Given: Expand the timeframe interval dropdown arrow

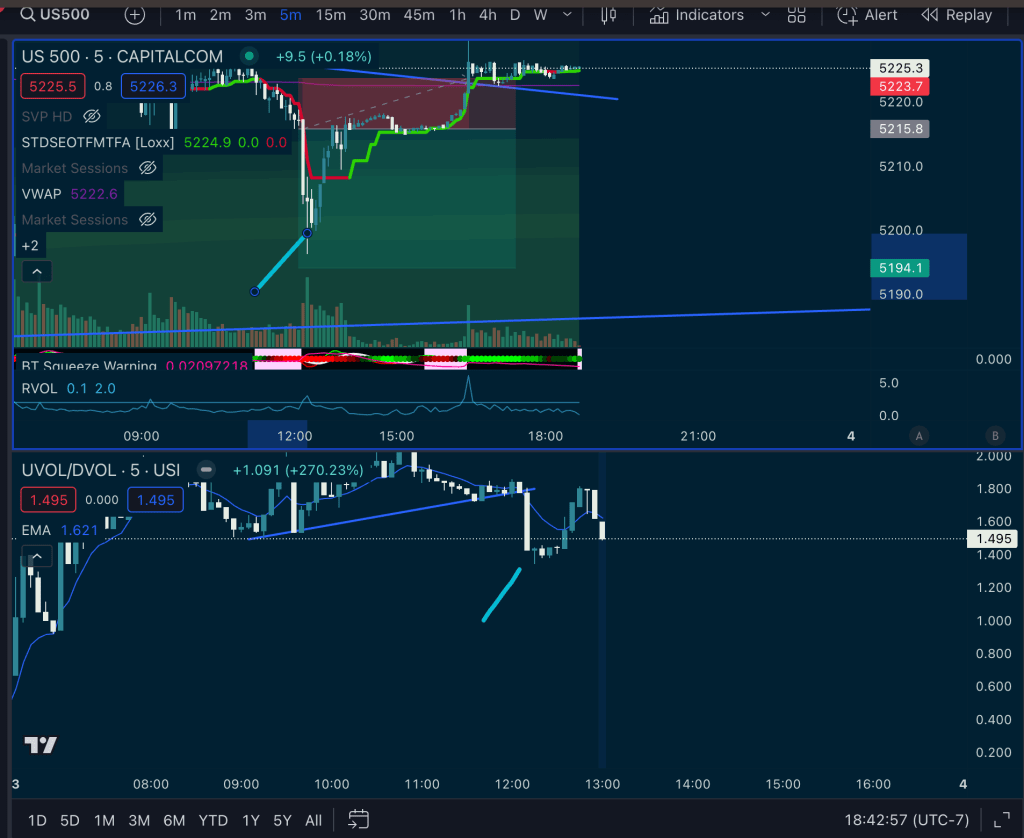Looking at the screenshot, I should [x=567, y=15].
